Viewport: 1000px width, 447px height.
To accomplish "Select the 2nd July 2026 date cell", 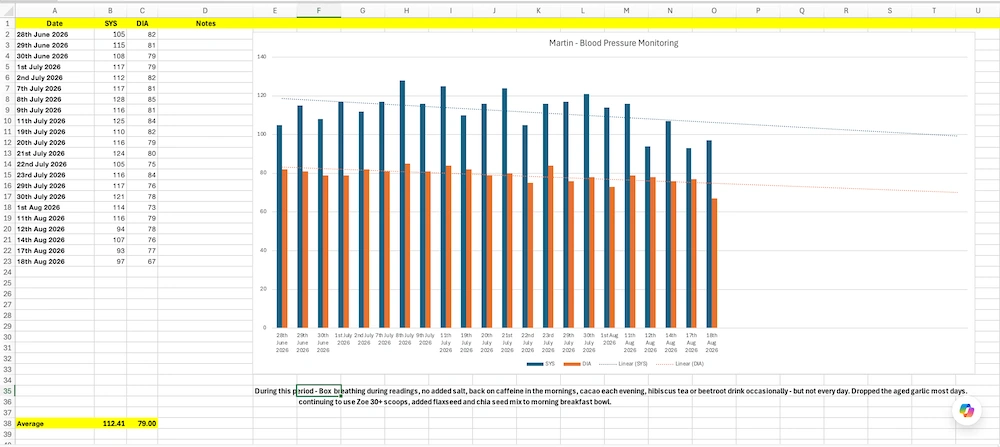I will pyautogui.click(x=54, y=78).
